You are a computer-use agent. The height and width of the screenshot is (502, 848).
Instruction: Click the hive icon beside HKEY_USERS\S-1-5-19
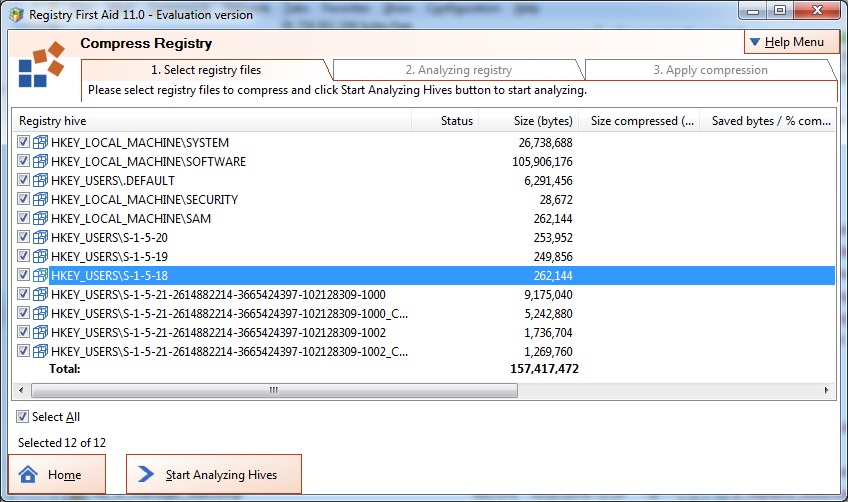(x=40, y=256)
